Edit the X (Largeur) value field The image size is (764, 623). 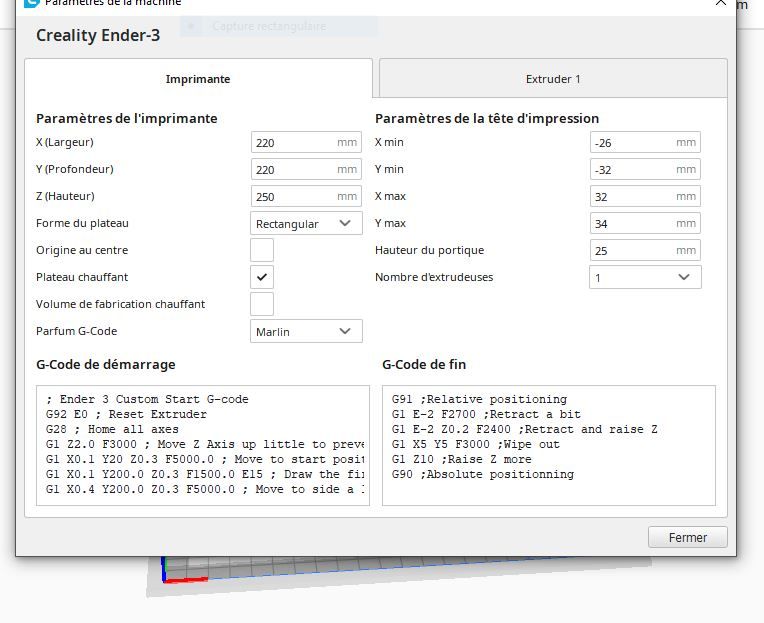306,142
